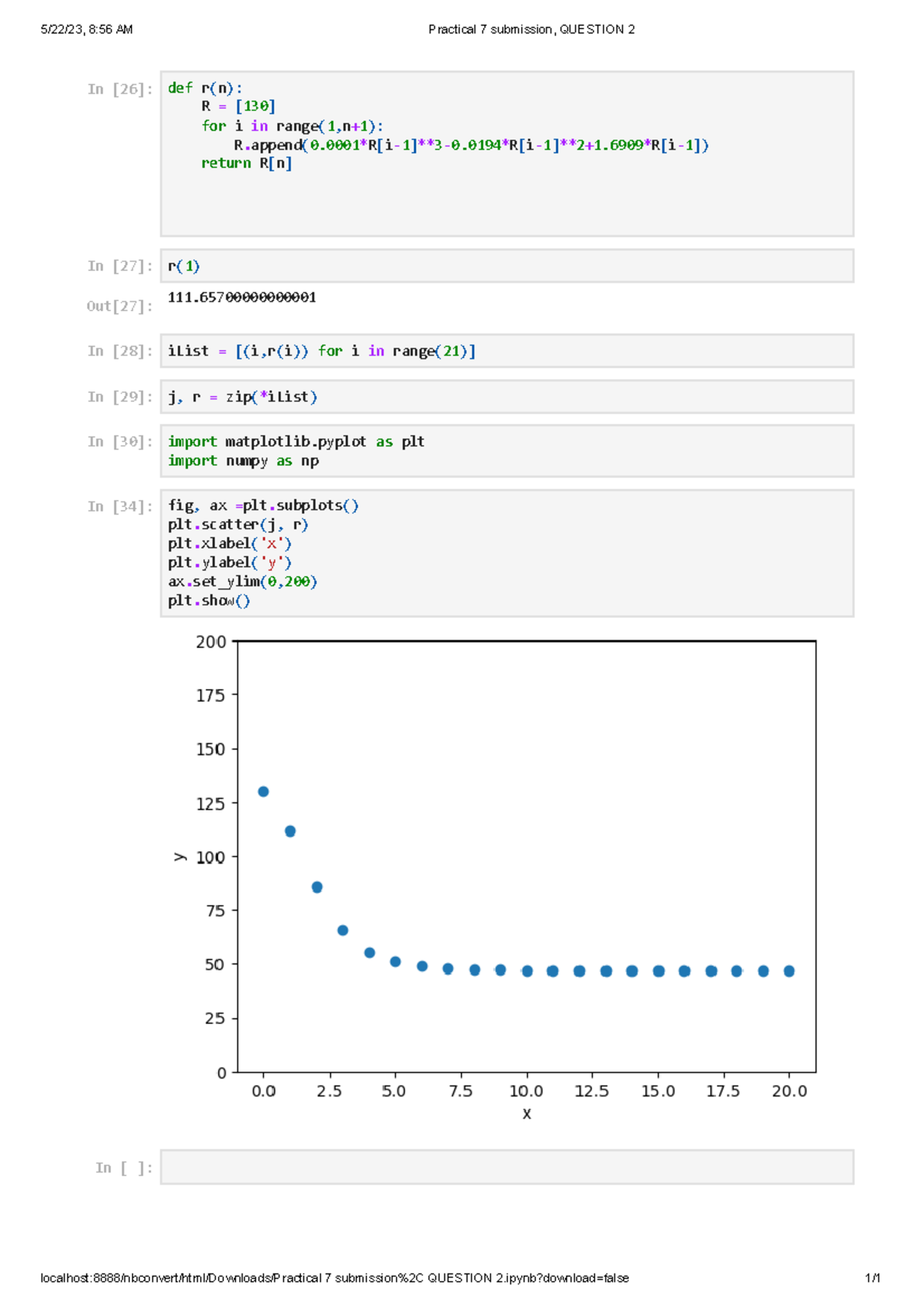The height and width of the screenshot is (1308, 924).
Task: Select the import matplotlib cell
Action: 507,451
